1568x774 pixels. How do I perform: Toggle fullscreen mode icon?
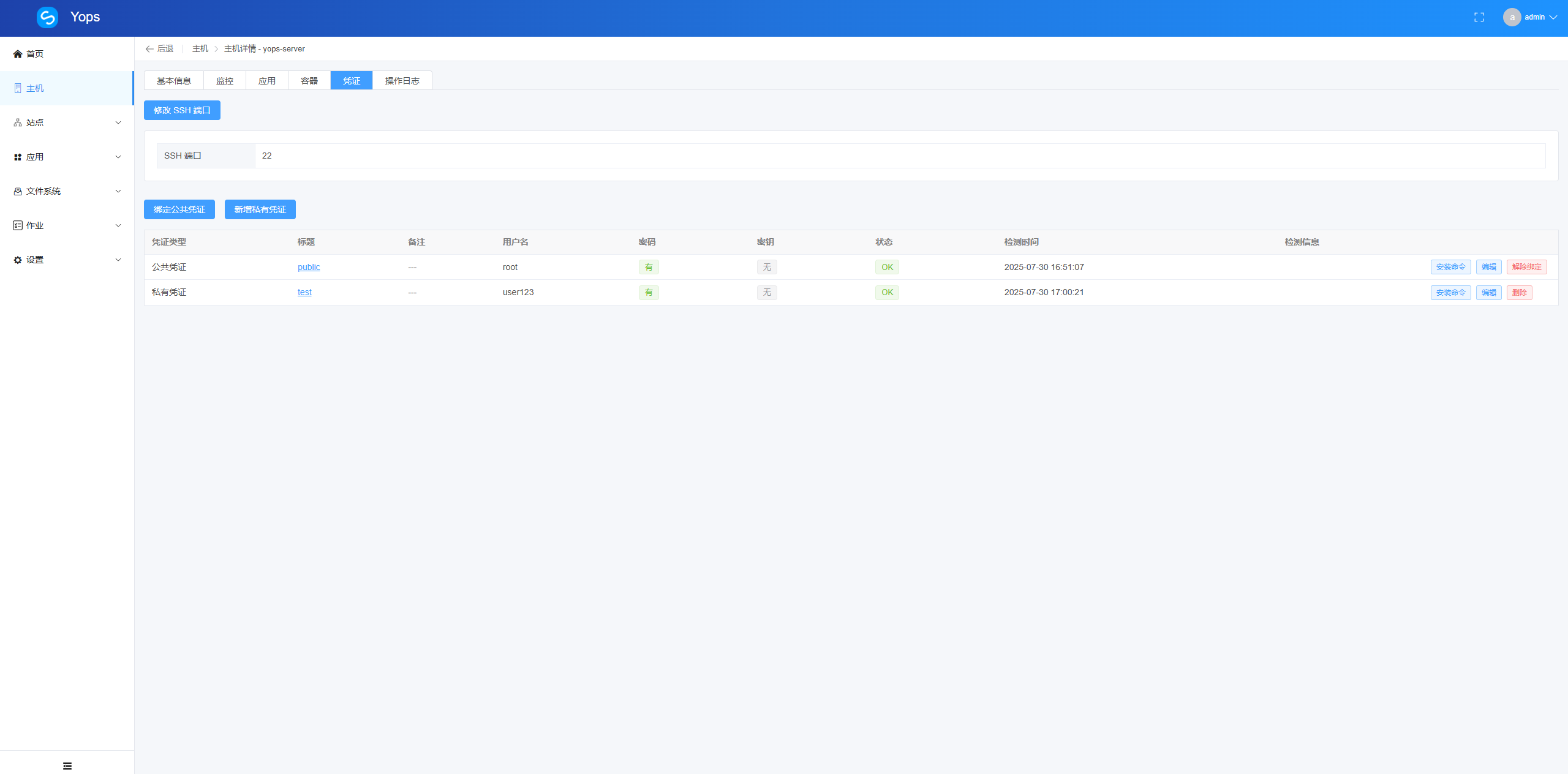click(1479, 17)
